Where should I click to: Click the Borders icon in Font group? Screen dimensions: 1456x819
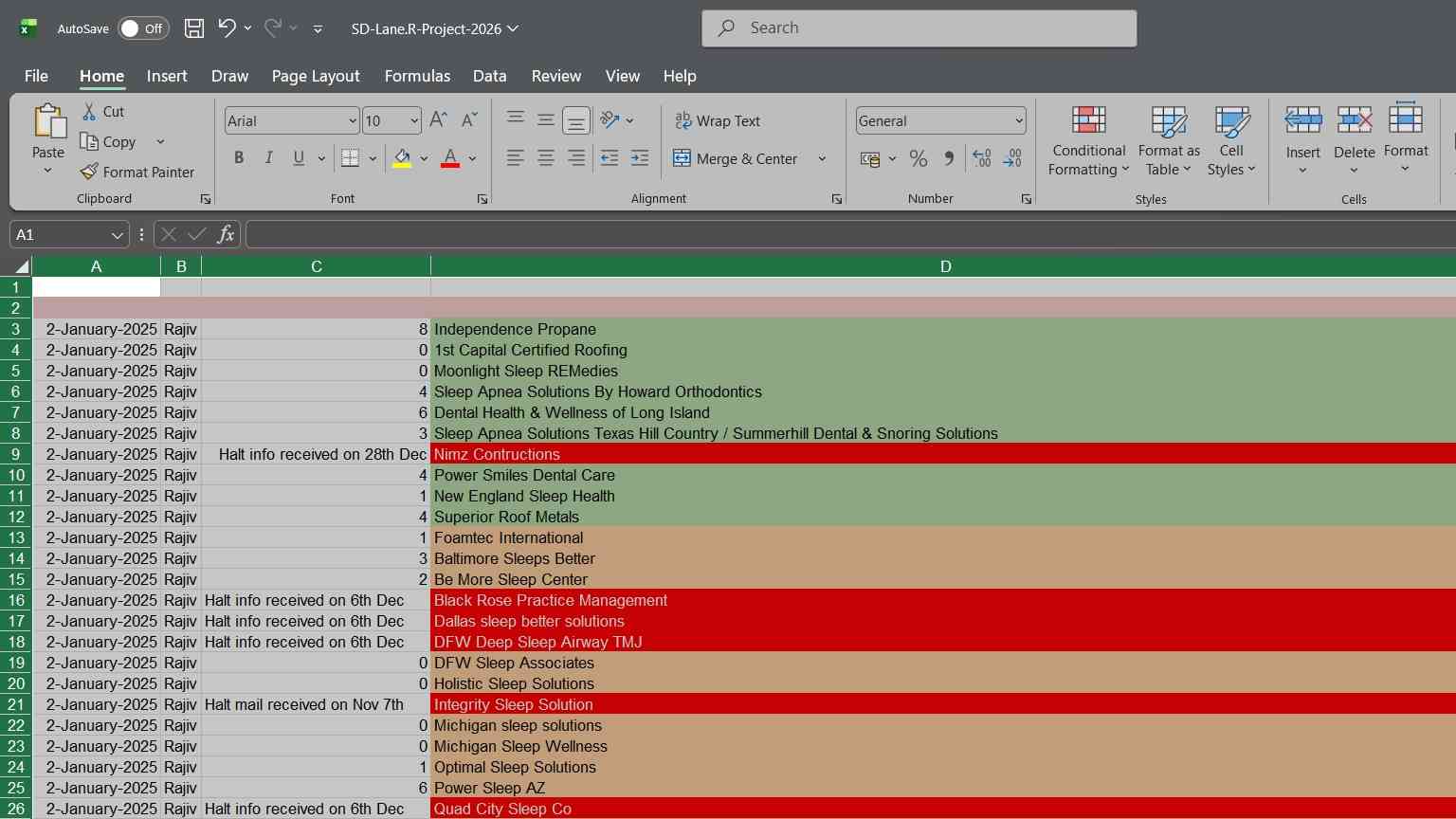(350, 158)
